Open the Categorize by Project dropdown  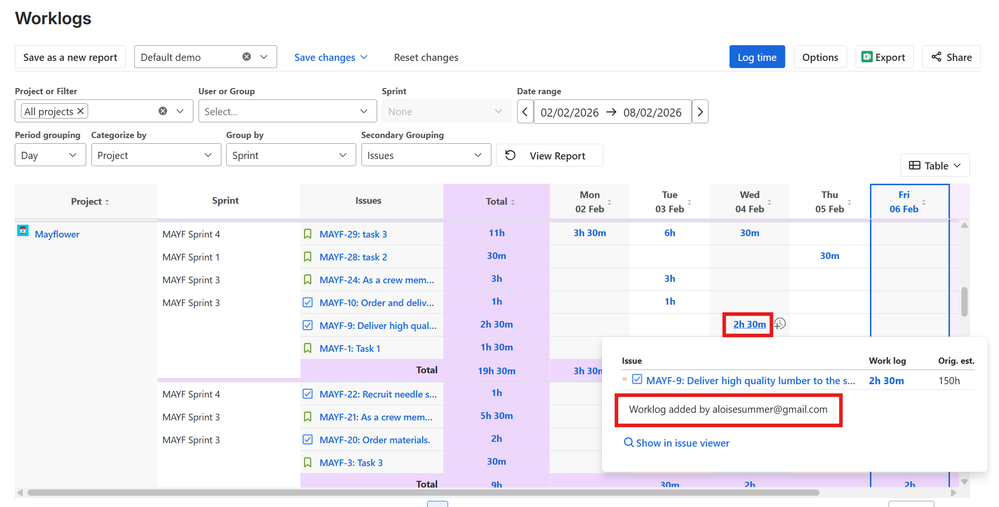[x=155, y=155]
